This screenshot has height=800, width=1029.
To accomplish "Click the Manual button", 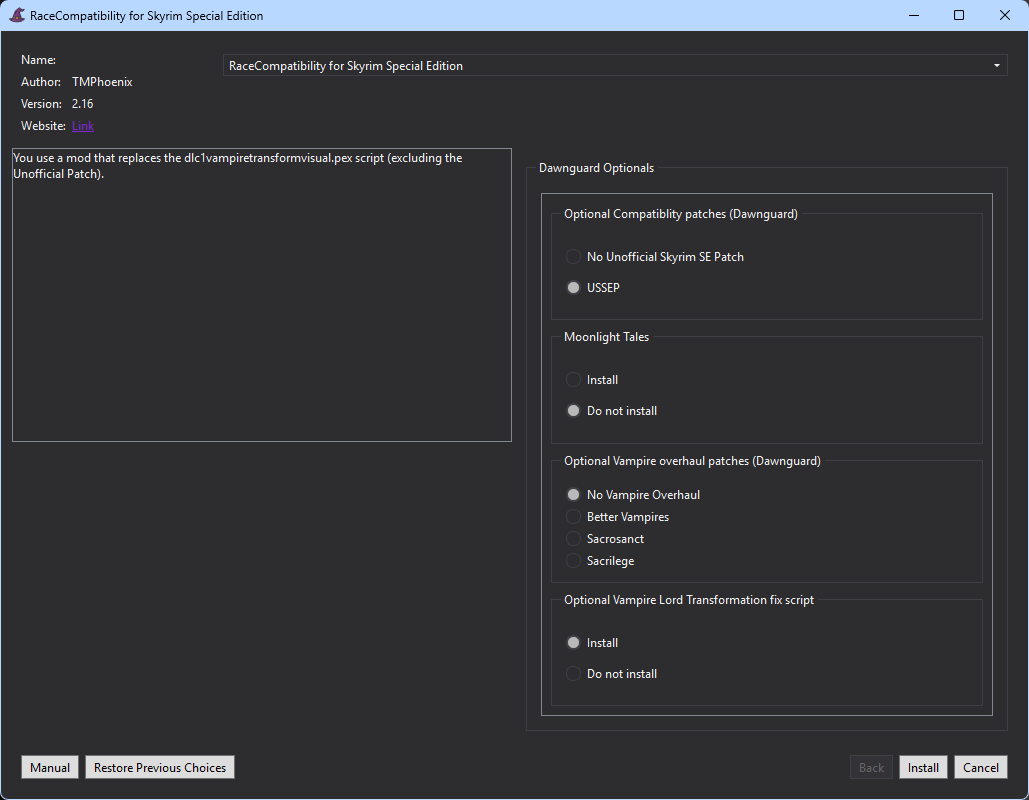I will [x=50, y=767].
